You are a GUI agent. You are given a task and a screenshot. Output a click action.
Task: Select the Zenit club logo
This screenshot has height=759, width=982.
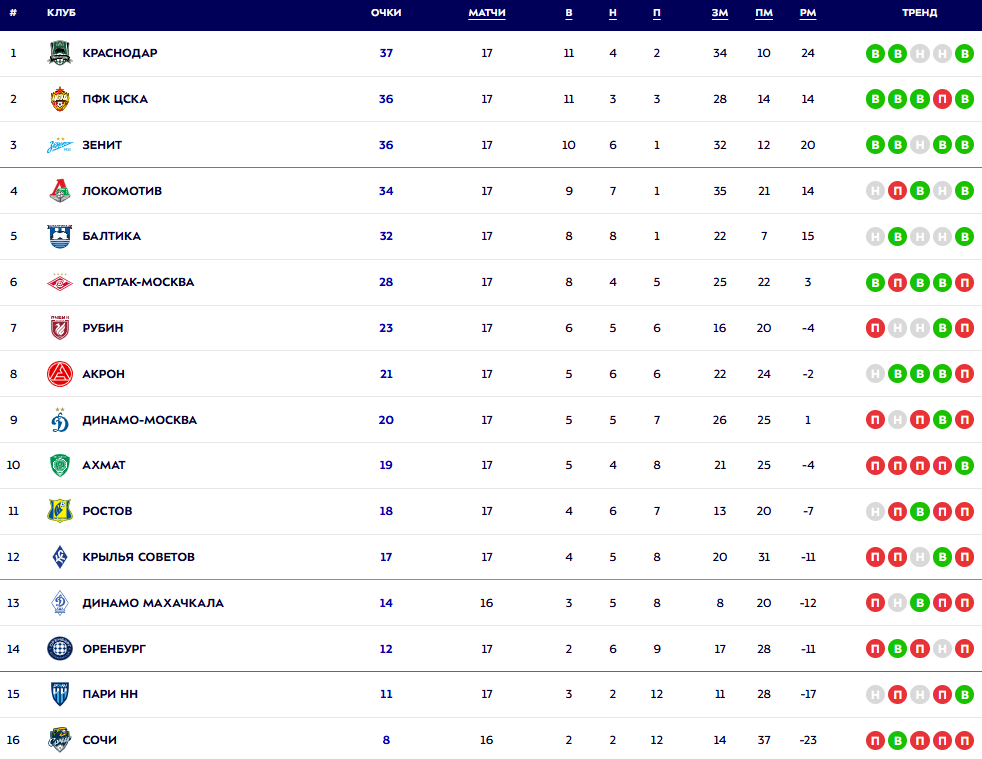click(x=60, y=145)
